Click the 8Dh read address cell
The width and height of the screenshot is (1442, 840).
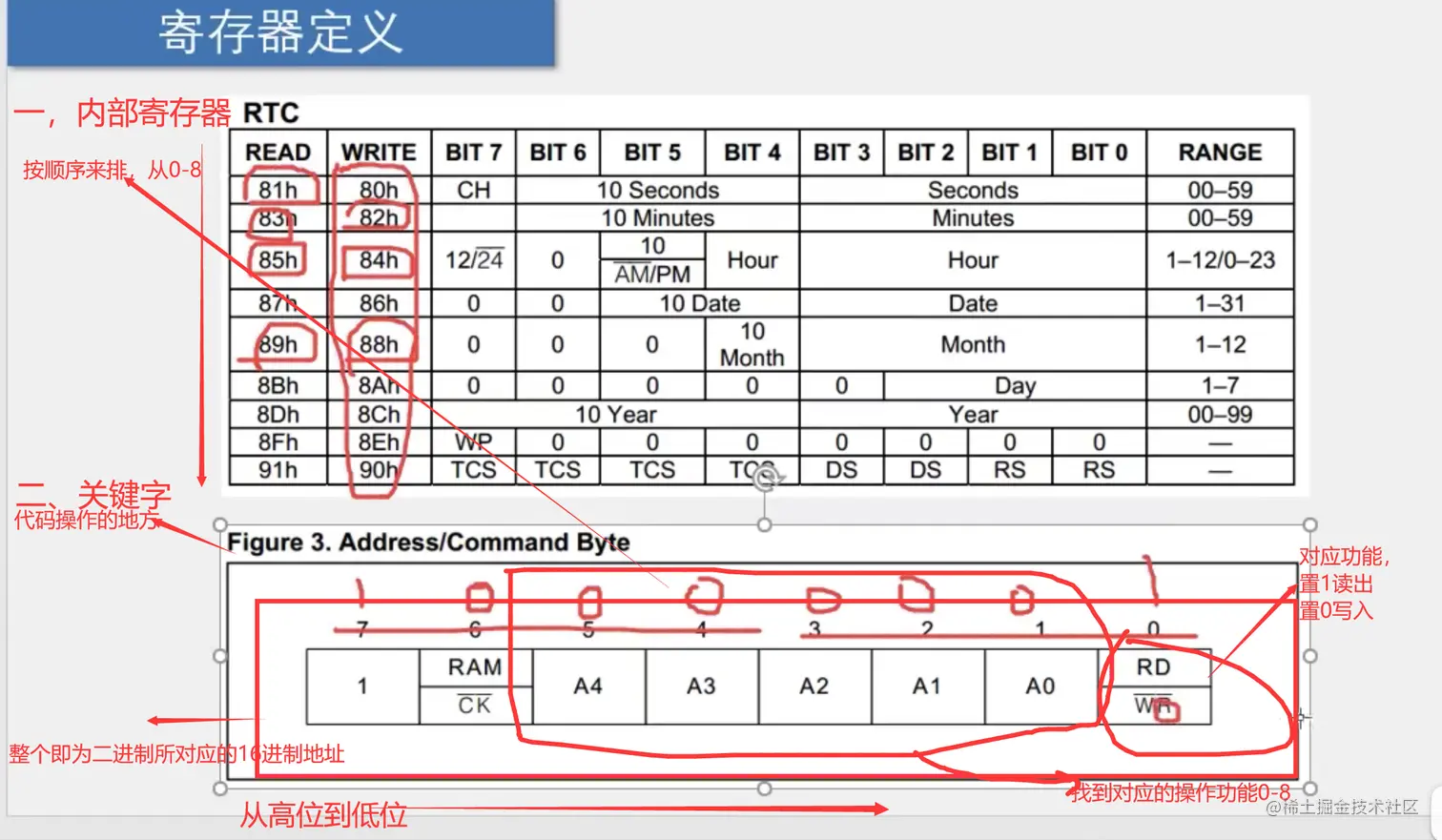point(278,414)
